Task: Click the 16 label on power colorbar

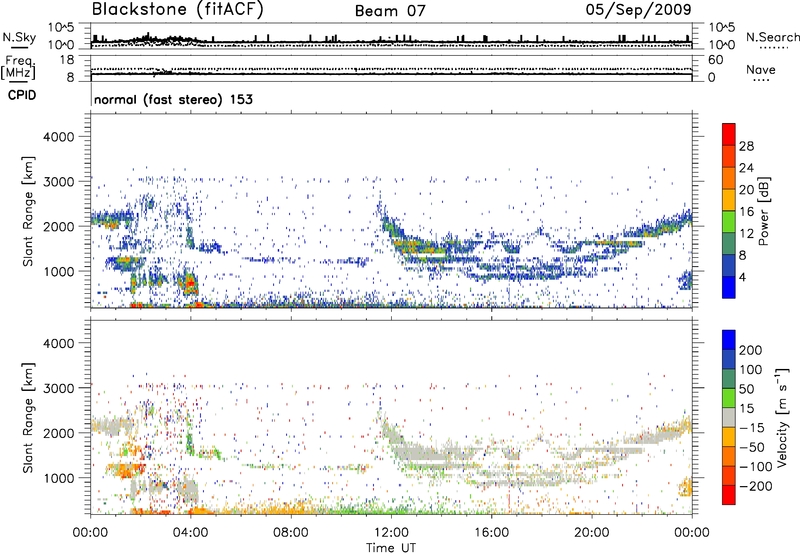Action: (746, 212)
